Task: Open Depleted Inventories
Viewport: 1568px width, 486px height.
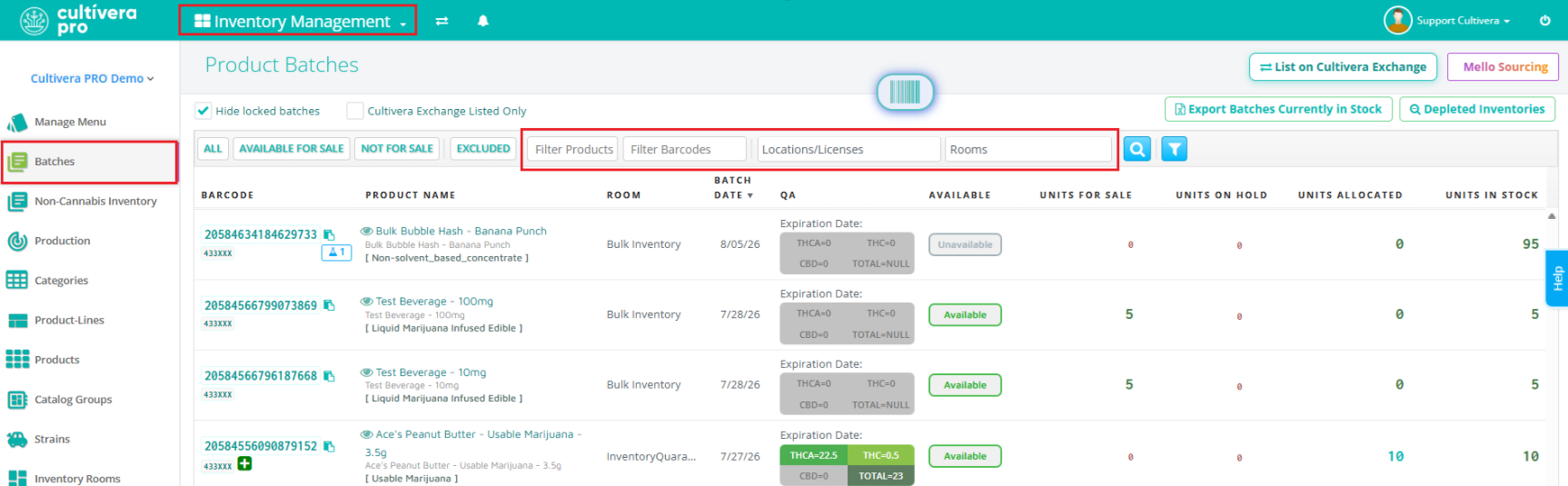Action: click(x=1477, y=109)
